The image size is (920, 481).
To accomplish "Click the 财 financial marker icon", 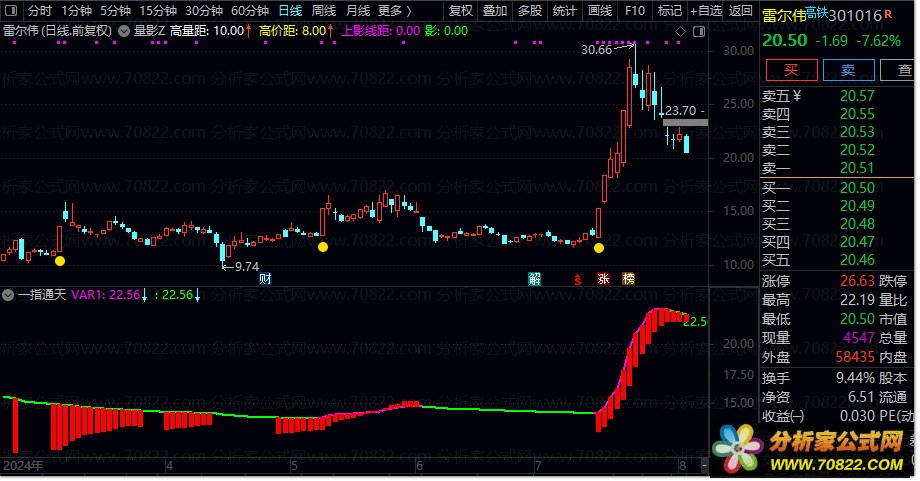I will coord(265,279).
